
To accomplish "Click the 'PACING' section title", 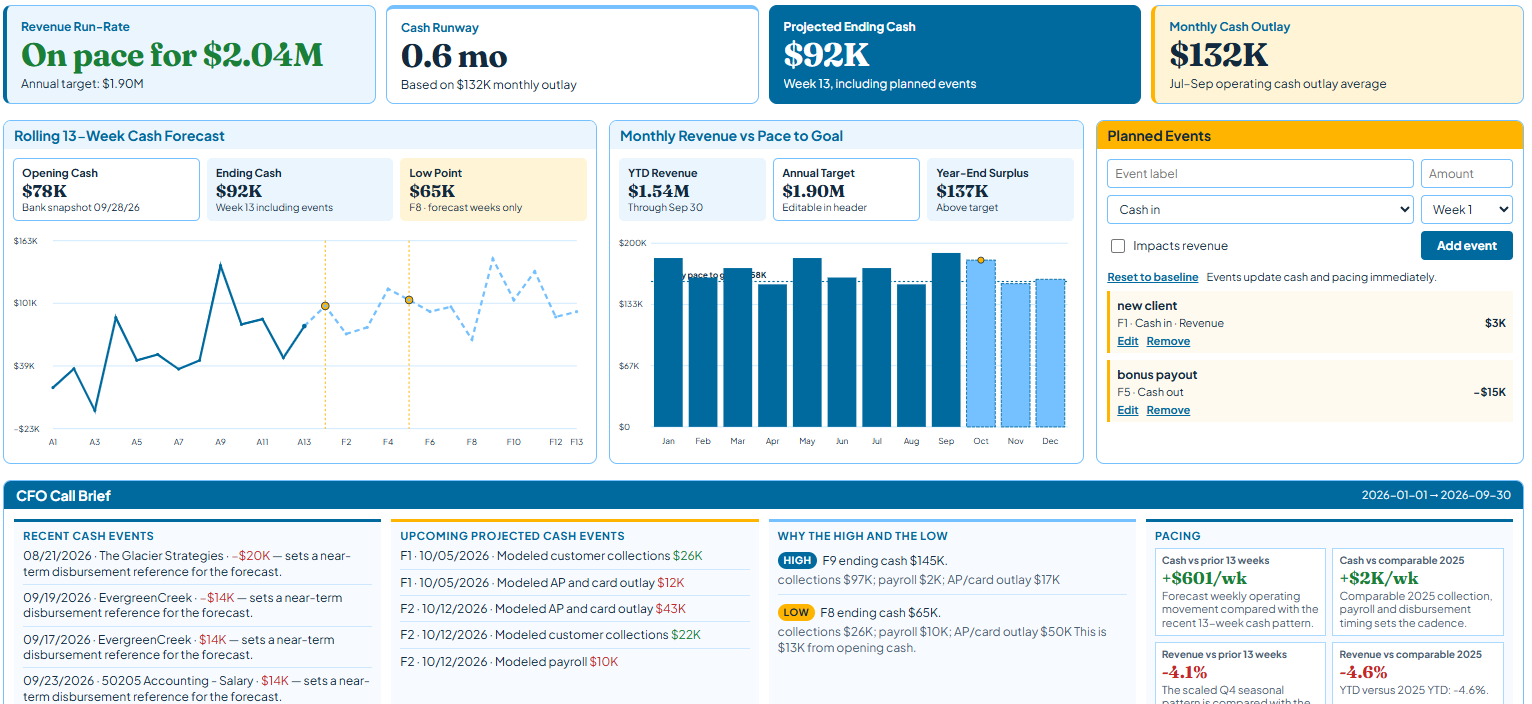I will [1177, 536].
